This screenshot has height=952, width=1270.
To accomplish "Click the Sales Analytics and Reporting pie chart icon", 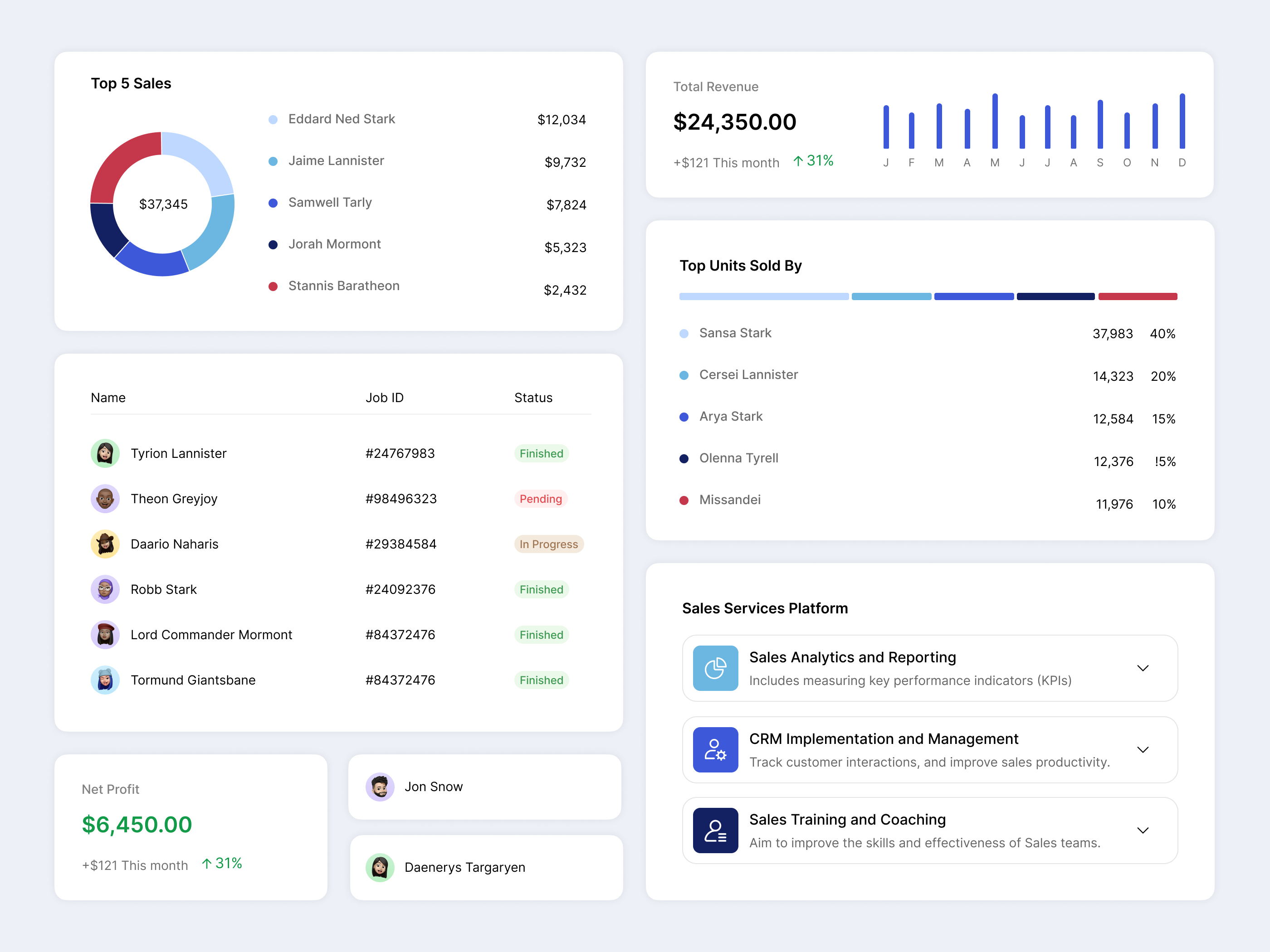I will point(715,668).
